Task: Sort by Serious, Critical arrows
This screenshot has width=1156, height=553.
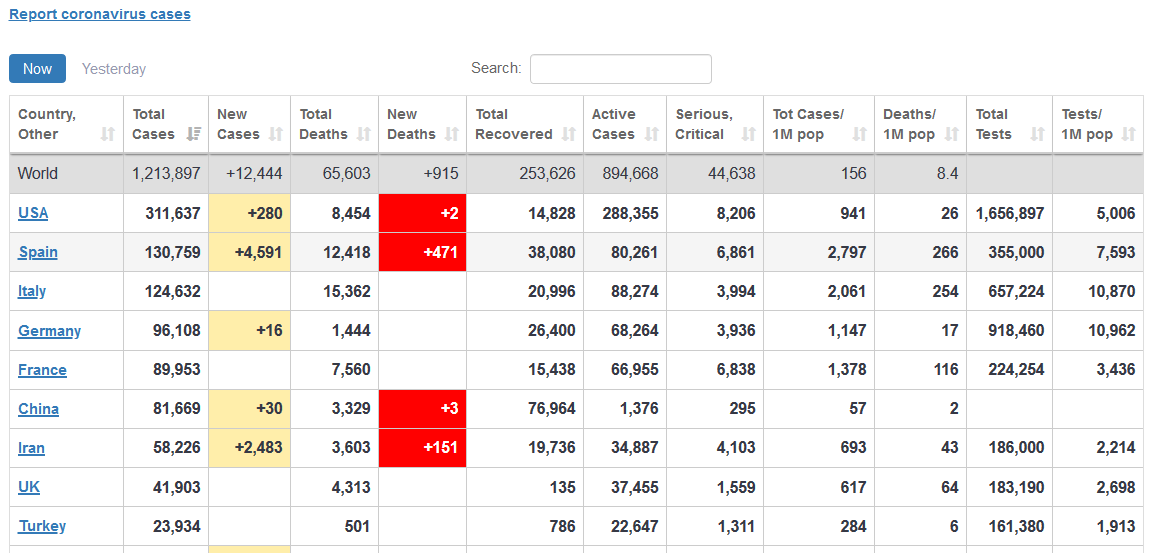Action: coord(749,134)
